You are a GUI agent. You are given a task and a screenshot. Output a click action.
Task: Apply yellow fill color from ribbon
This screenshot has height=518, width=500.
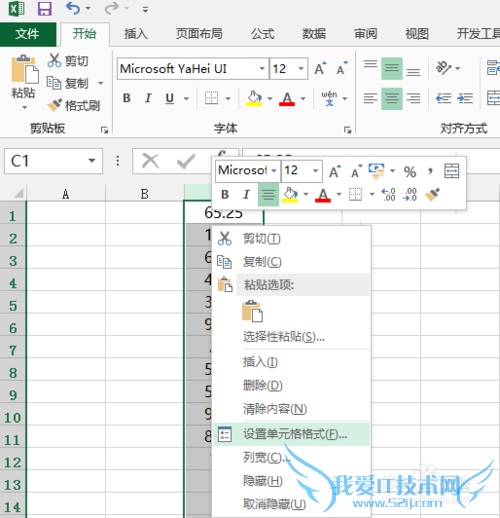click(254, 98)
